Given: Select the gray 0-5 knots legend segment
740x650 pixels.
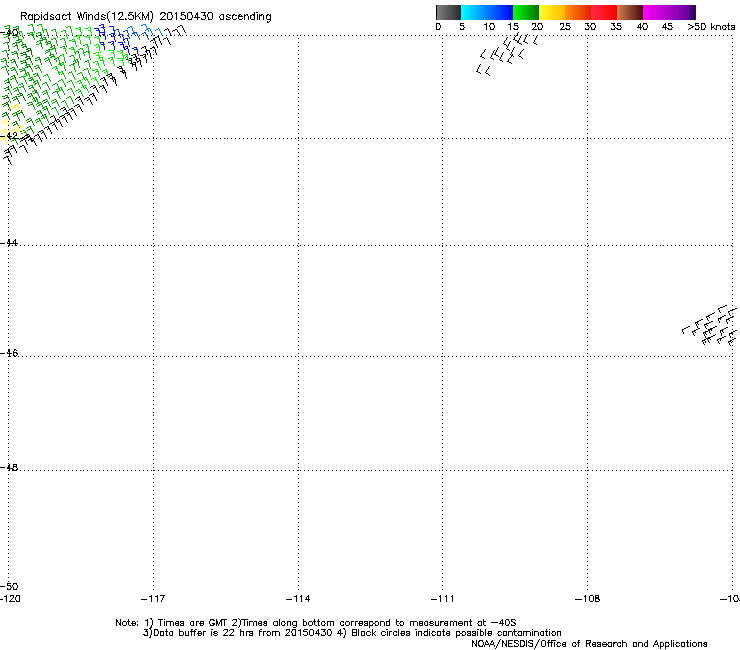Looking at the screenshot, I should (x=448, y=12).
